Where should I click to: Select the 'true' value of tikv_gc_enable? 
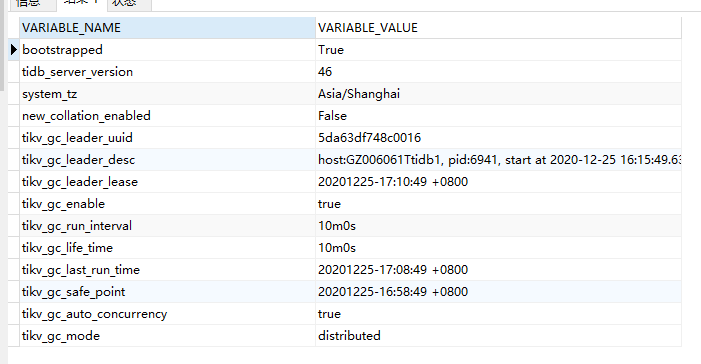pos(498,204)
